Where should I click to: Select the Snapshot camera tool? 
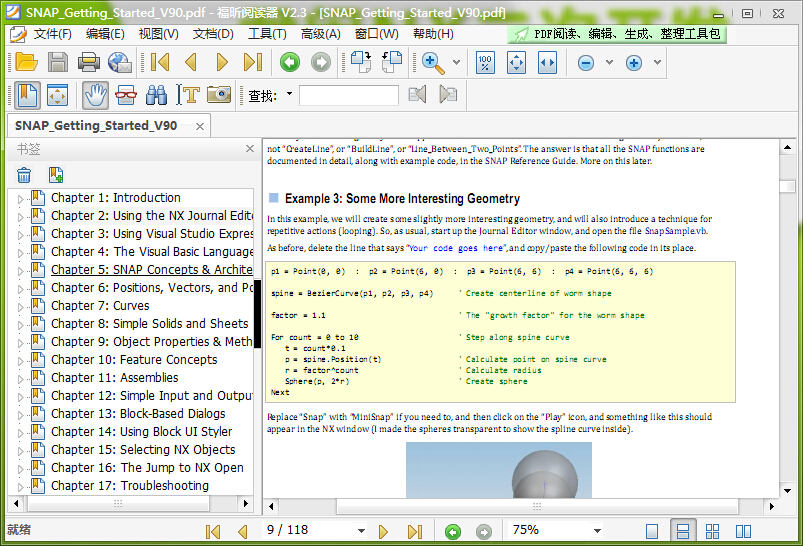218,95
